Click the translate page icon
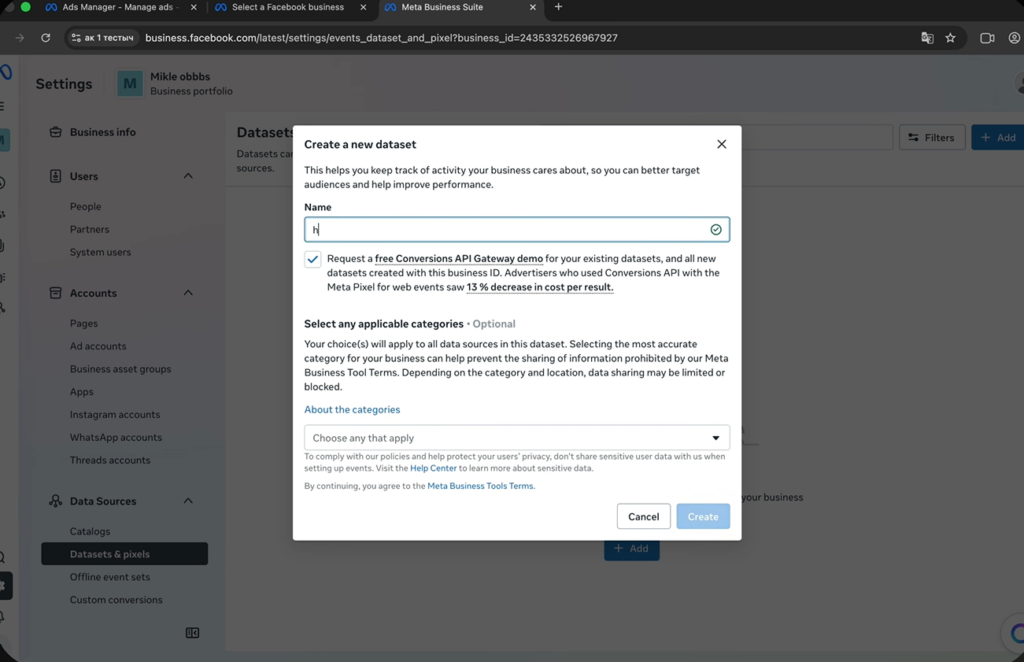The image size is (1024, 662). [927, 38]
